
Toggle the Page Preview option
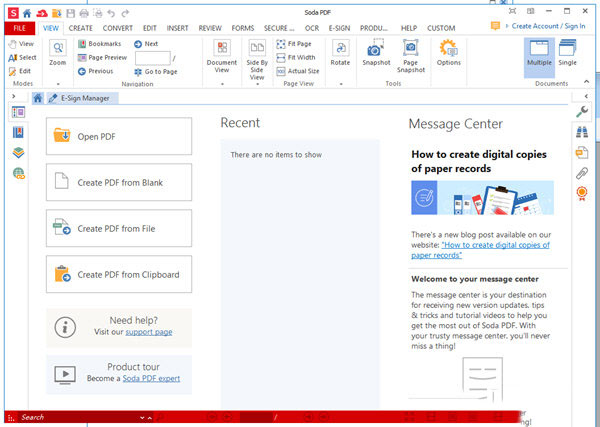click(108, 58)
